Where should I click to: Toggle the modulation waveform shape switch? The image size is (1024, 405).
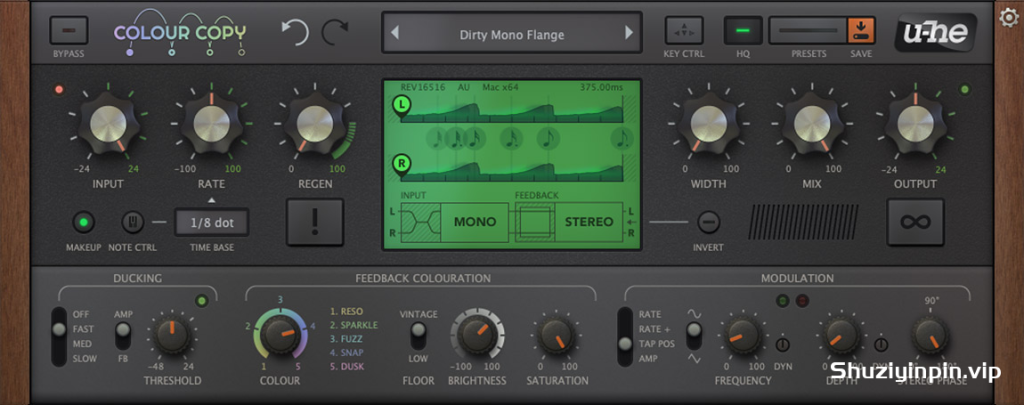point(694,336)
